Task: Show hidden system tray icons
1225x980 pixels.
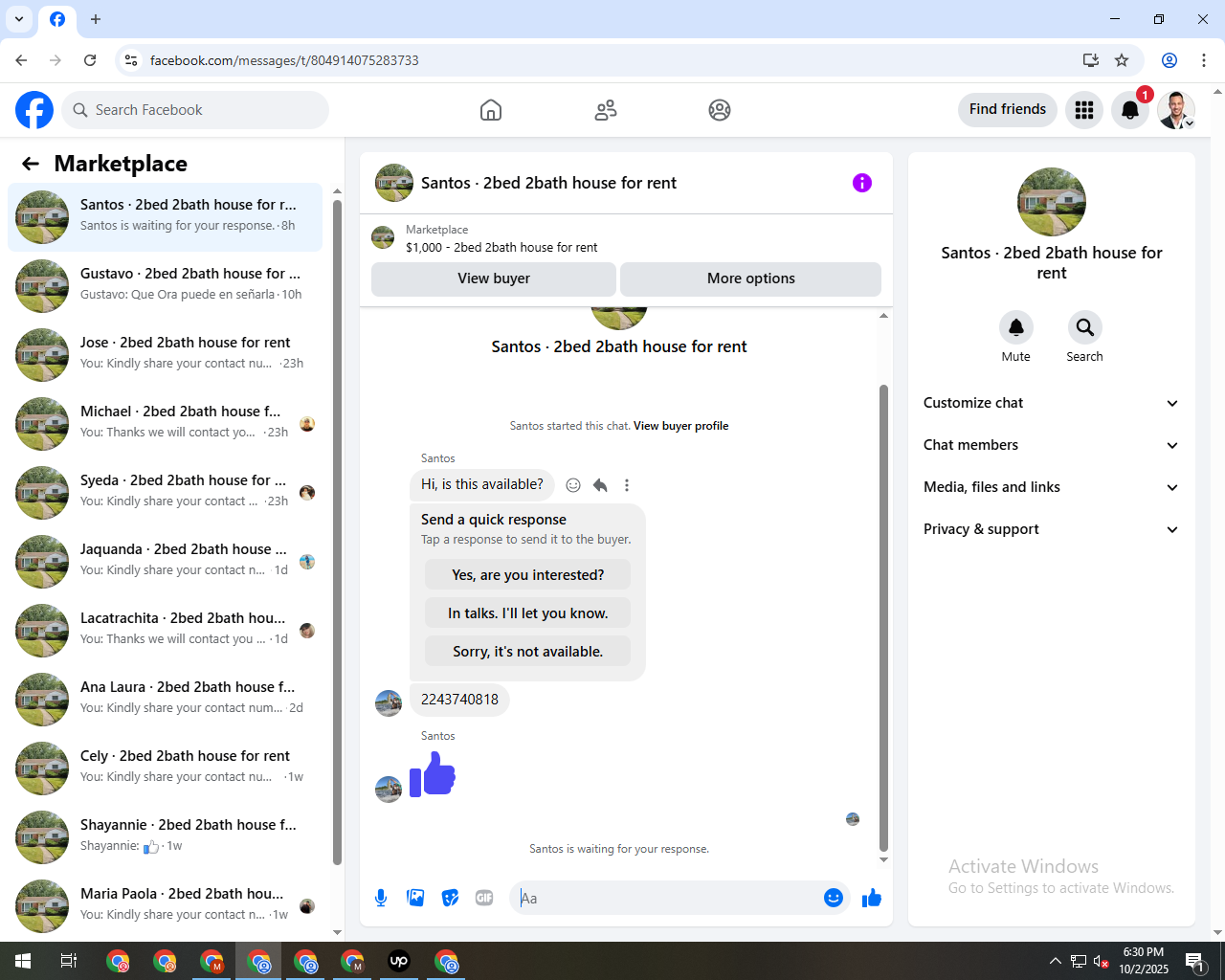Action: pos(1055,961)
